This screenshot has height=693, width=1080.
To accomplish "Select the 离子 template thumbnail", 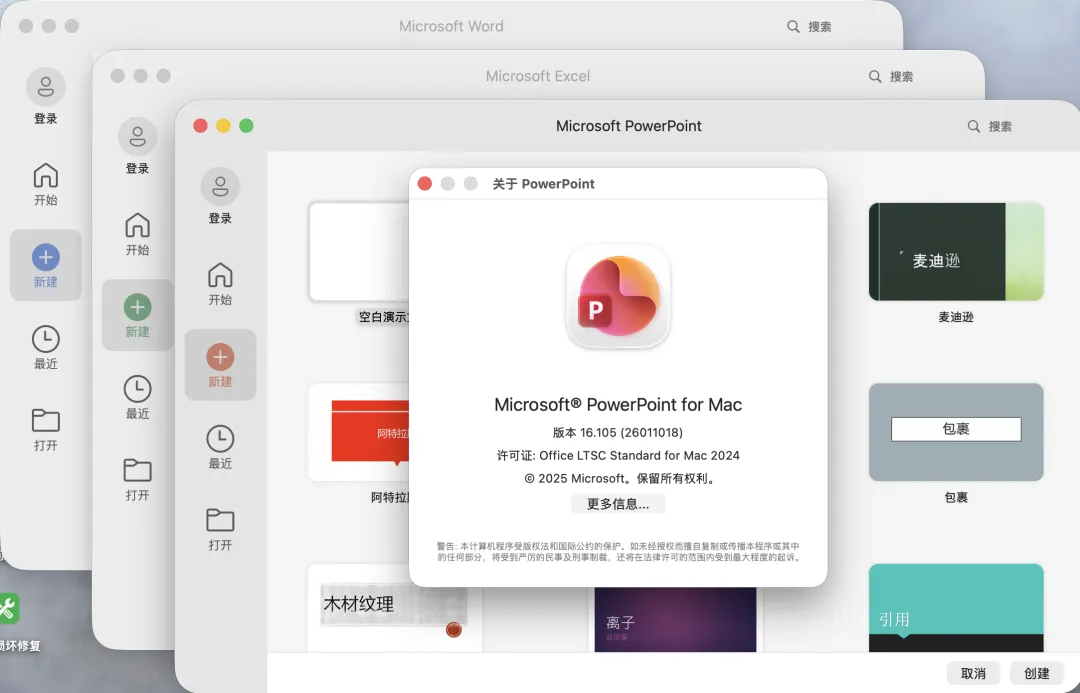I will tap(675, 619).
